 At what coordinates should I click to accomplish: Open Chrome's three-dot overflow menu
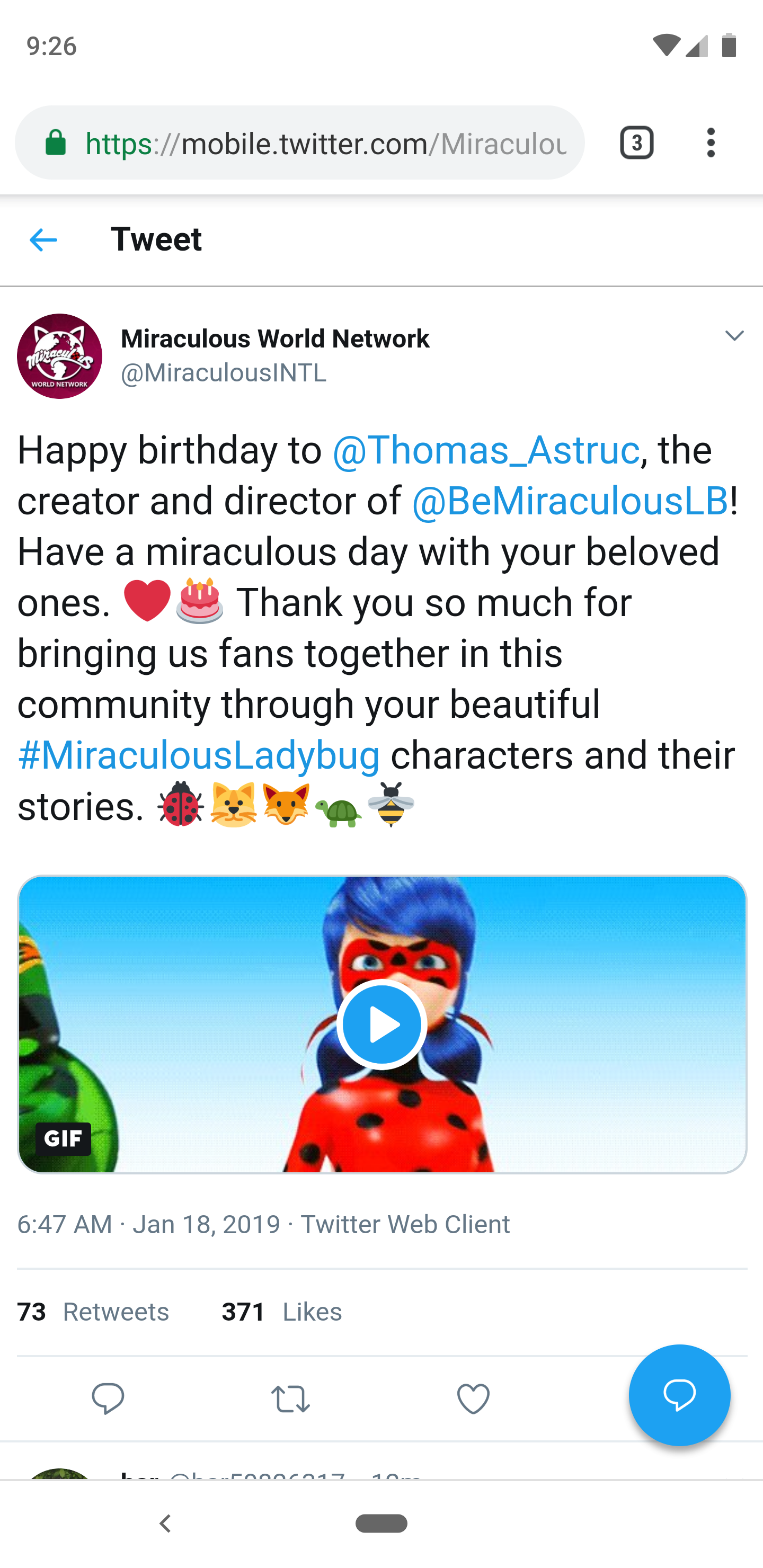pyautogui.click(x=710, y=143)
